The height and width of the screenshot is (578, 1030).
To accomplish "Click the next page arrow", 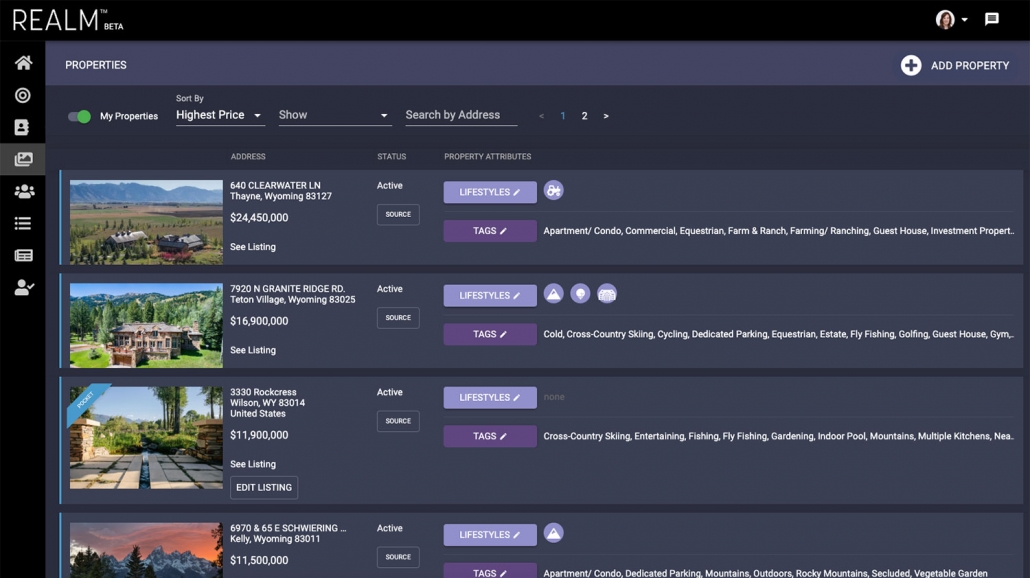I will click(606, 116).
